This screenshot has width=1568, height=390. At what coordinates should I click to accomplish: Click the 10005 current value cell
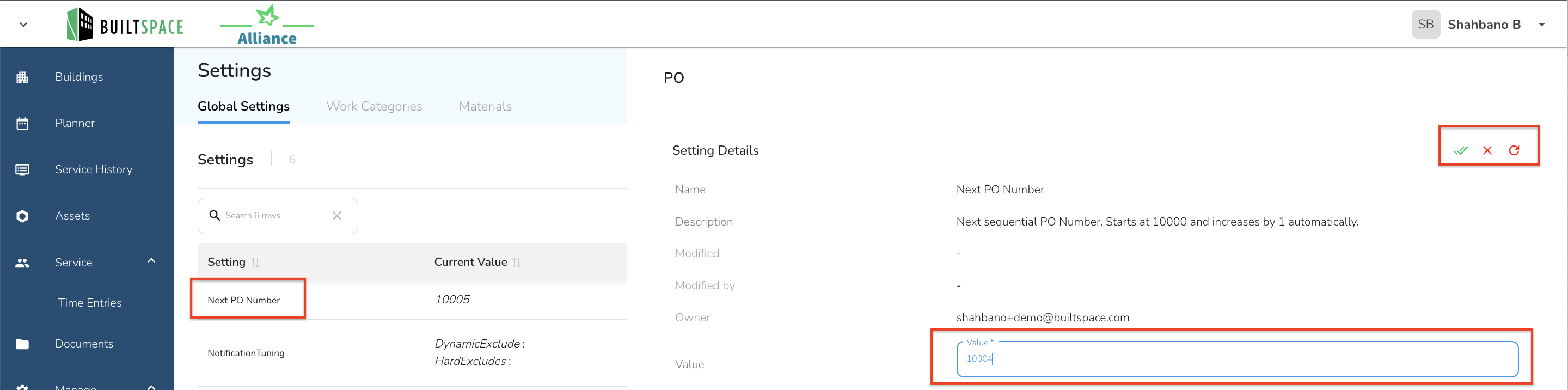(452, 300)
